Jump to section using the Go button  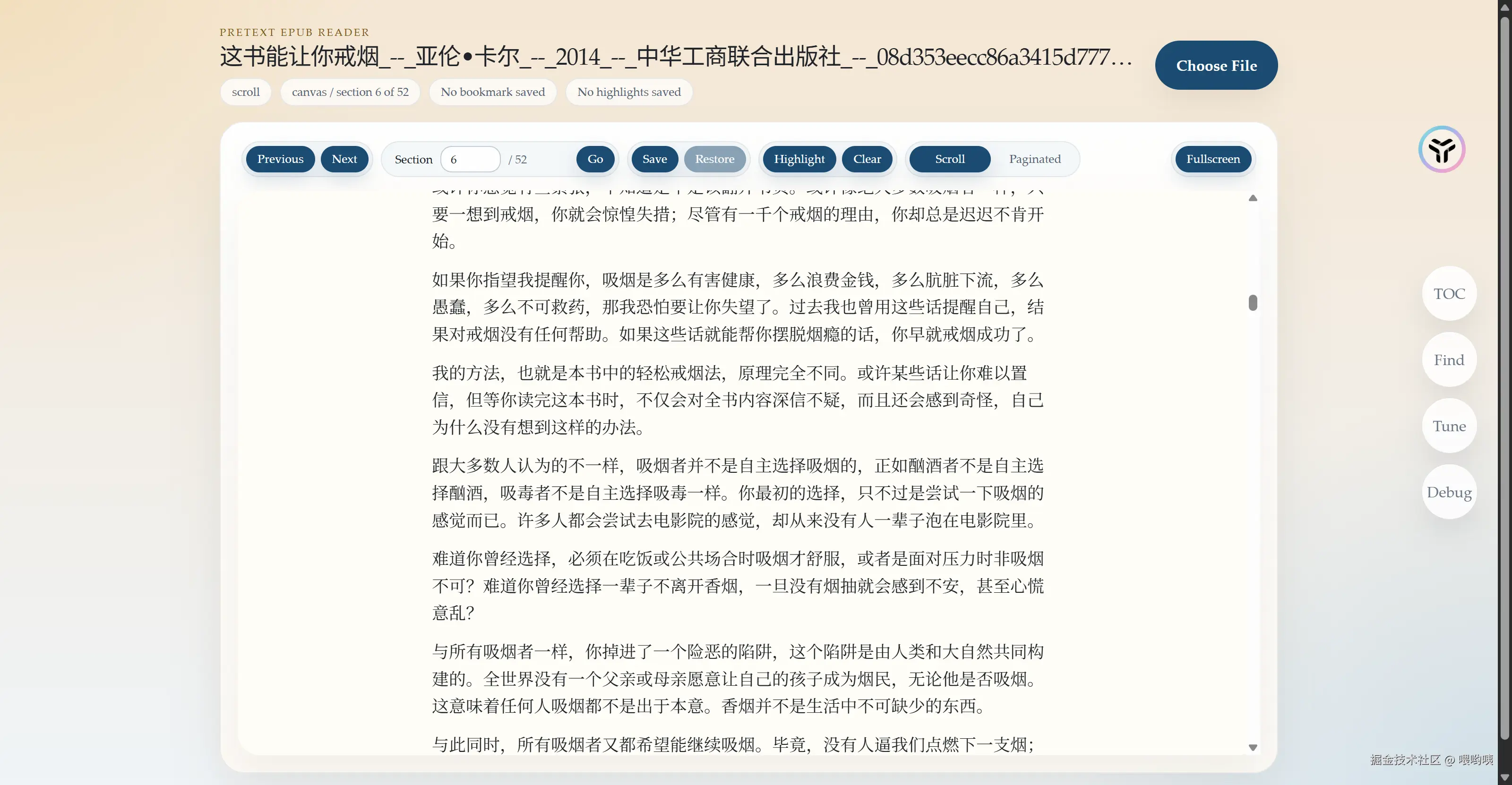595,158
